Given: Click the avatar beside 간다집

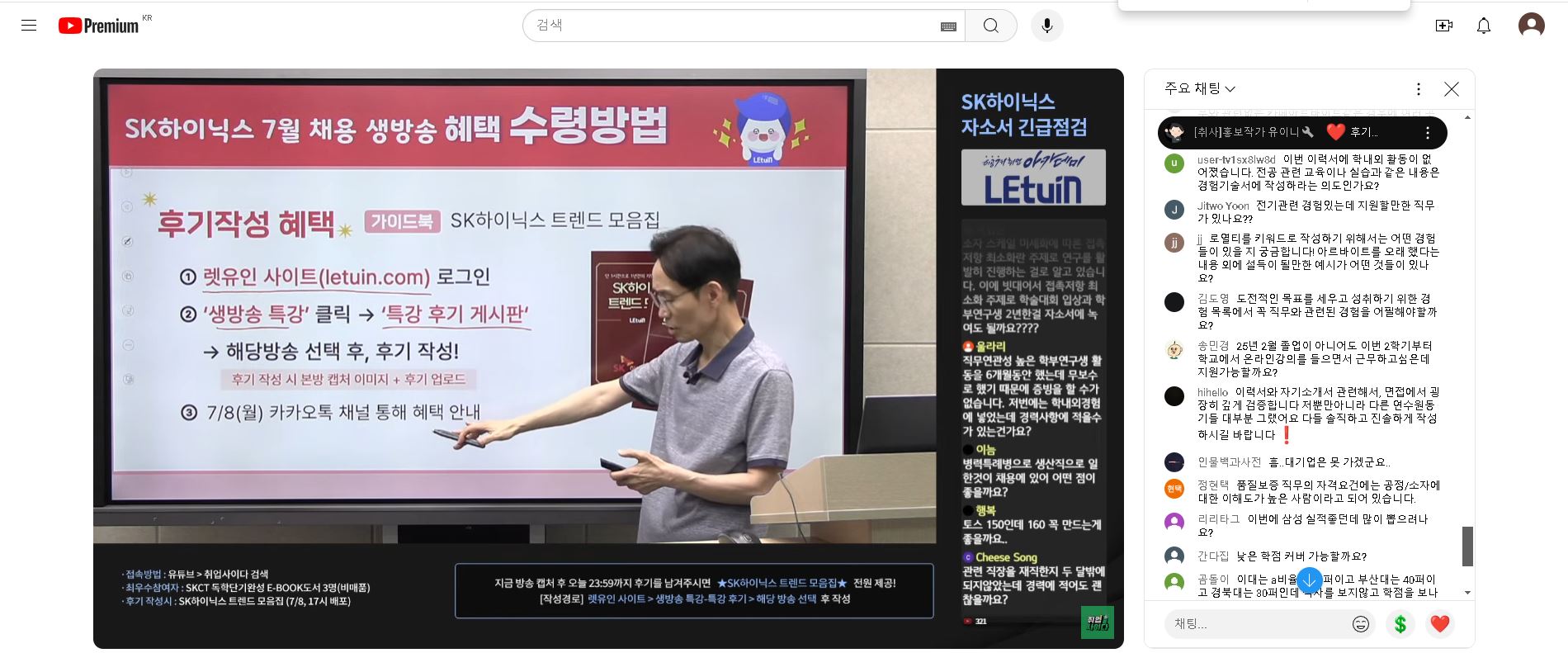Looking at the screenshot, I should click(x=1174, y=556).
